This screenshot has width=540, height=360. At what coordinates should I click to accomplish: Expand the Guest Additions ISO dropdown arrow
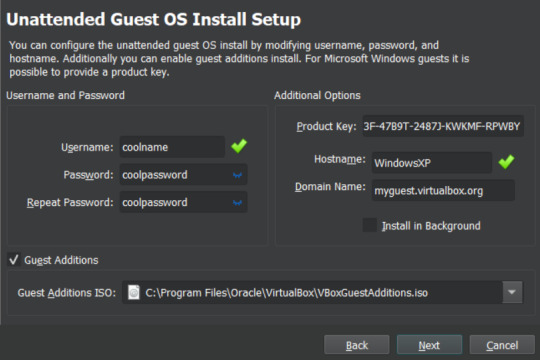pos(512,292)
